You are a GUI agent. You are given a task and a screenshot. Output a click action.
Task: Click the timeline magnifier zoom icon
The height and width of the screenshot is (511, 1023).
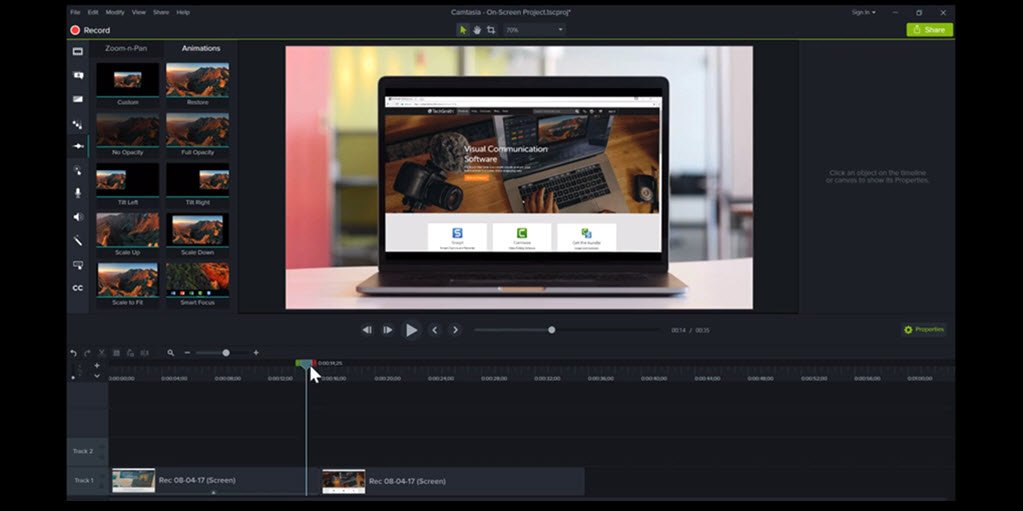coord(170,353)
